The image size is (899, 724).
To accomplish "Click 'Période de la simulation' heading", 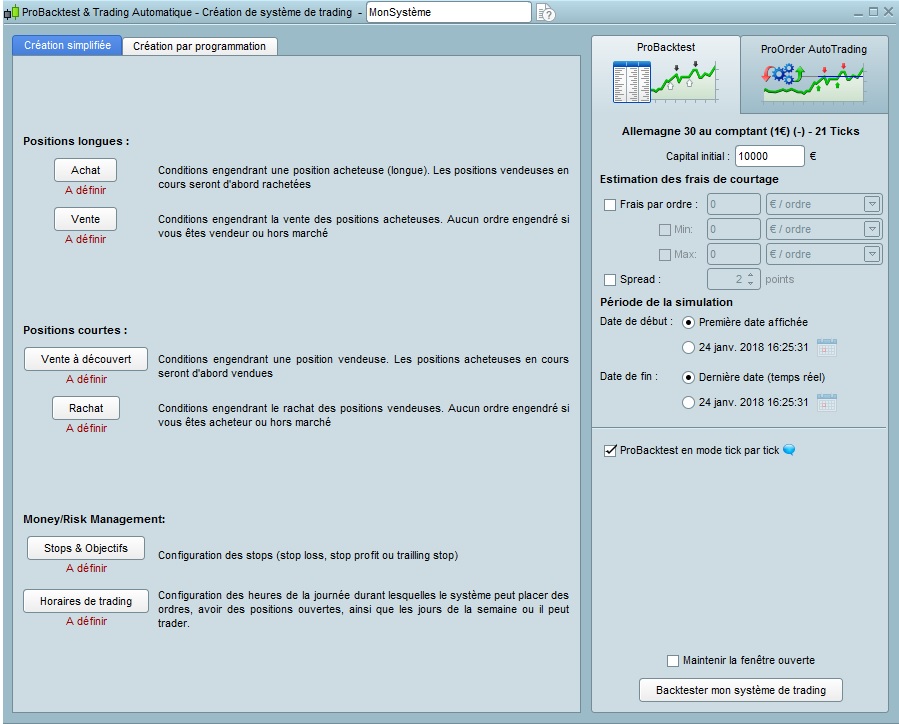I will click(x=666, y=302).
